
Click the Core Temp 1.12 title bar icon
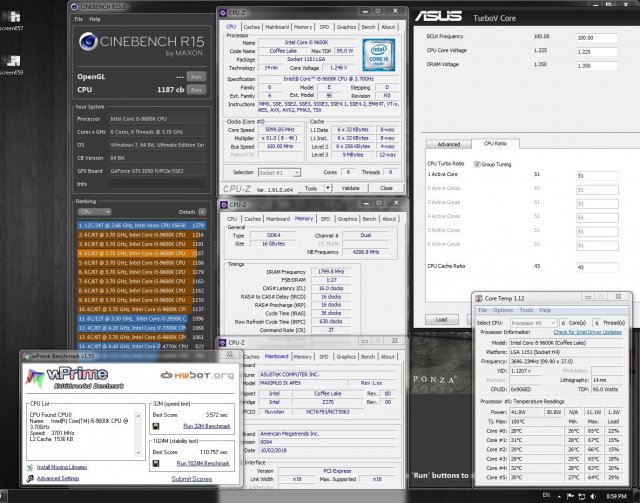point(479,298)
